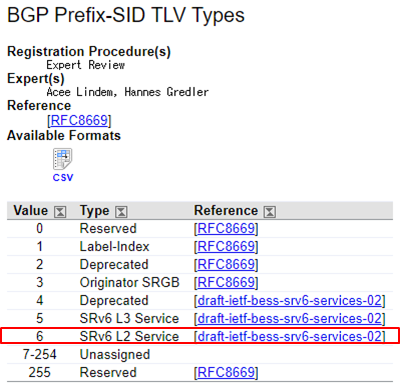Image resolution: width=400 pixels, height=389 pixels.
Task: Sort table by Reference column icon
Action: tap(270, 212)
